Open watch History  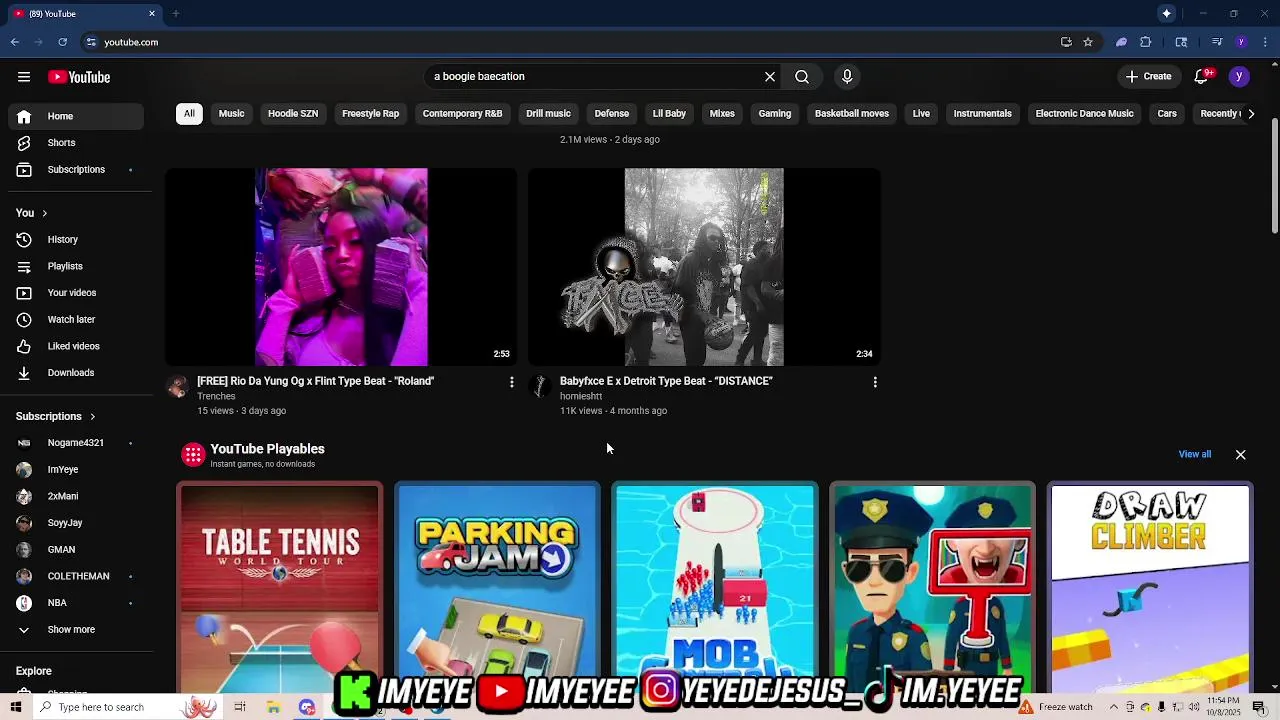(74, 239)
